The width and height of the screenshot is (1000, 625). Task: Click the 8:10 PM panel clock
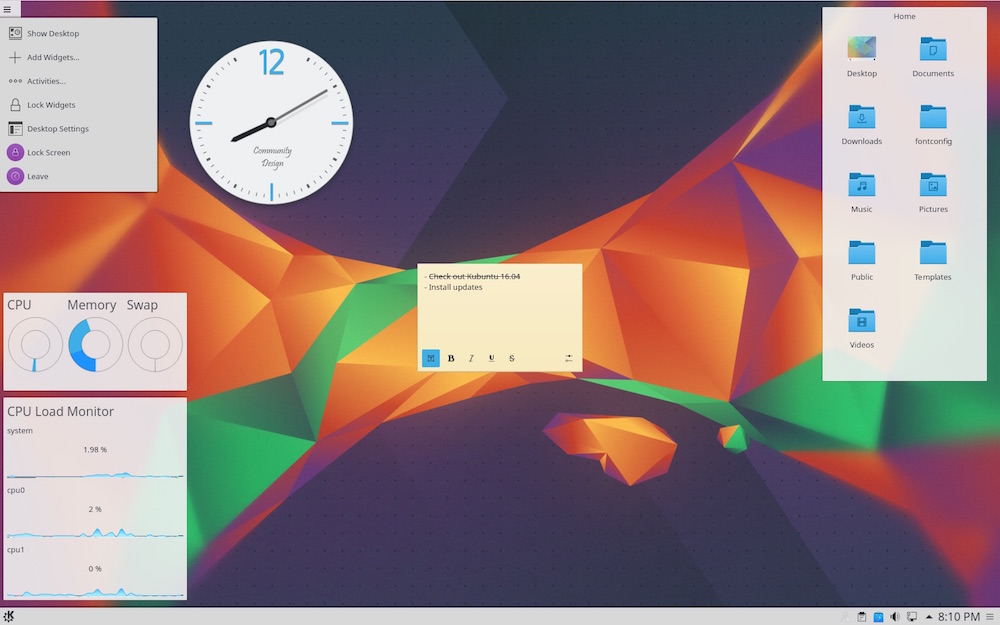(x=958, y=617)
